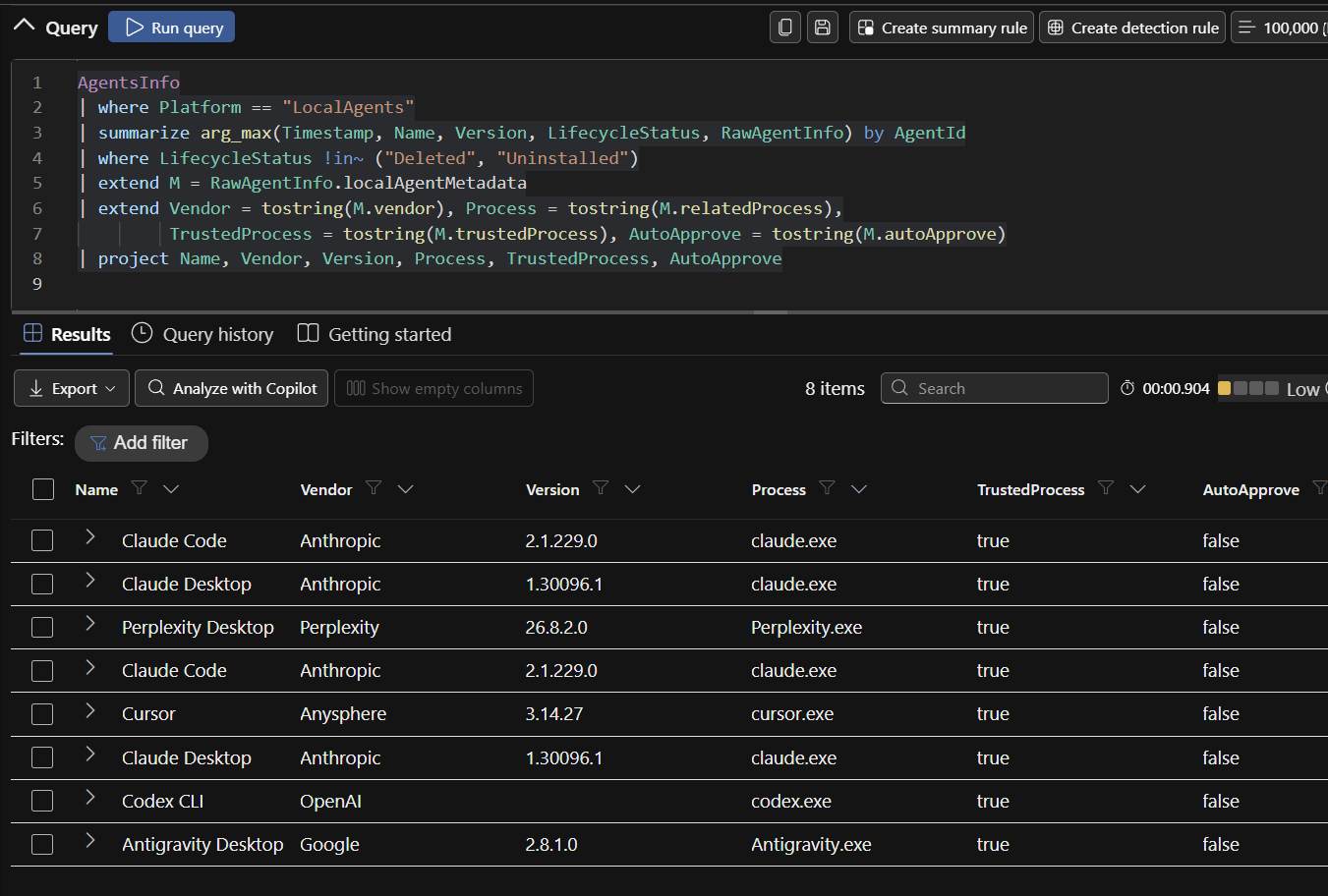Viewport: 1328px width, 896px height.
Task: Copy the query using the copy icon
Action: pos(784,28)
